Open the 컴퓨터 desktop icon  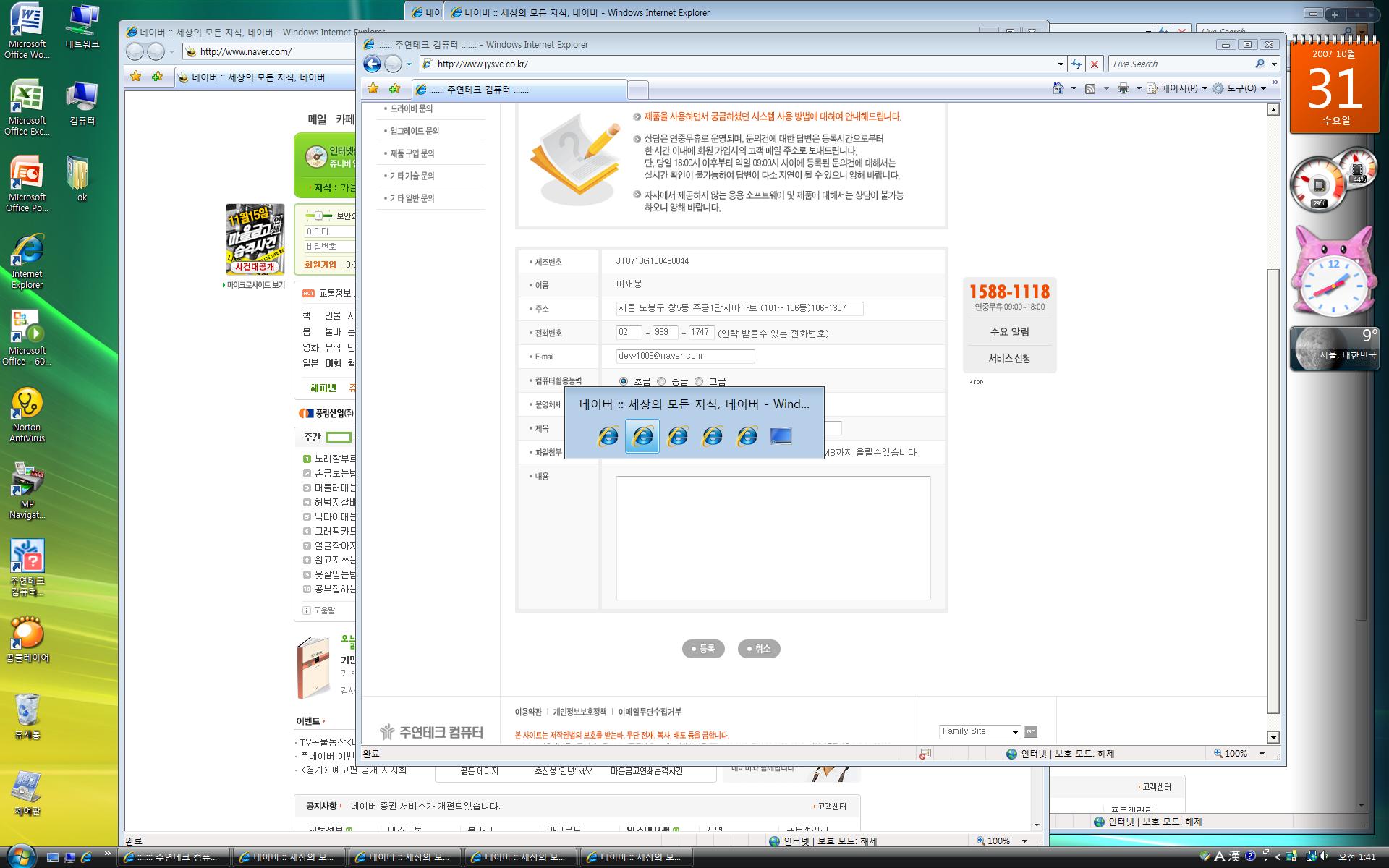click(82, 103)
